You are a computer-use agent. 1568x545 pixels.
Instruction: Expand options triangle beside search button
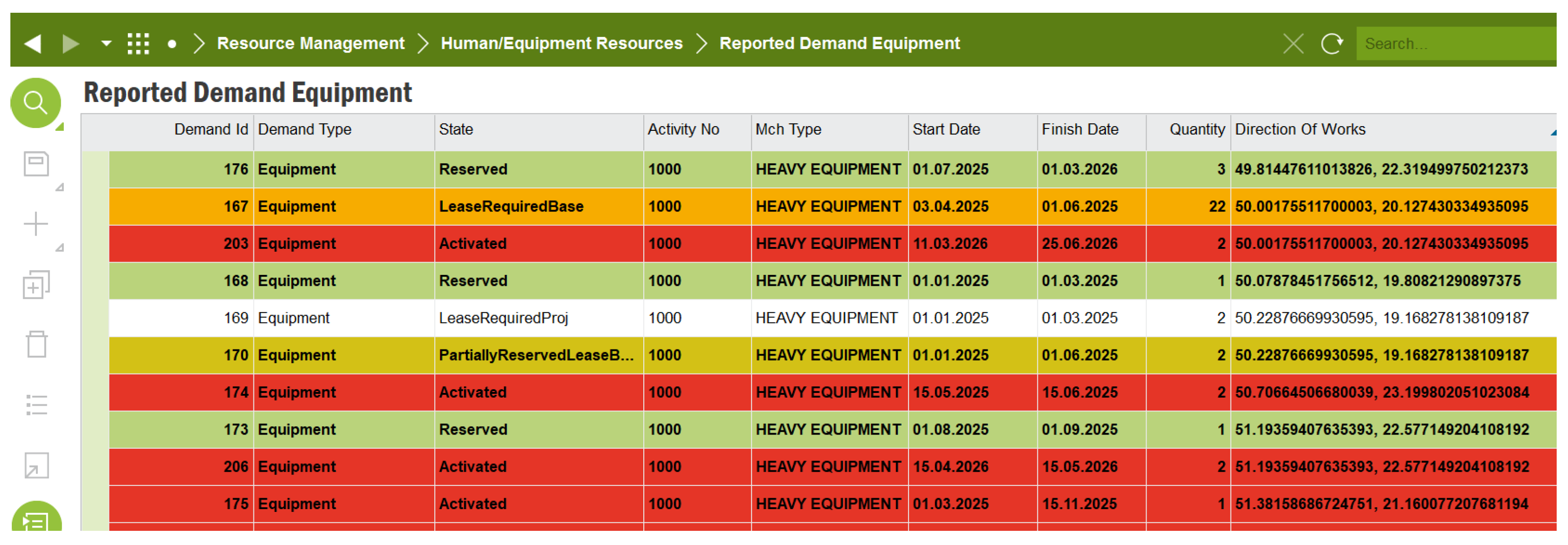click(59, 127)
